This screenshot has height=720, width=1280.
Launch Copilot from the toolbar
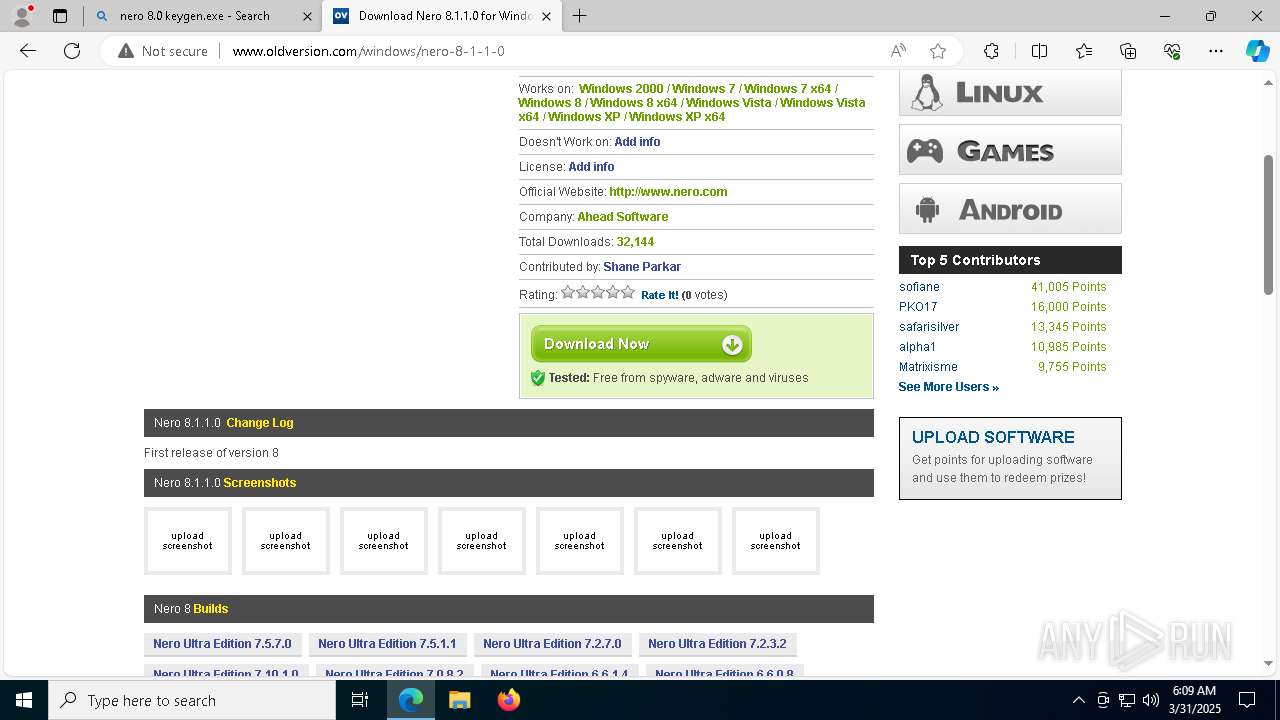(x=1257, y=51)
